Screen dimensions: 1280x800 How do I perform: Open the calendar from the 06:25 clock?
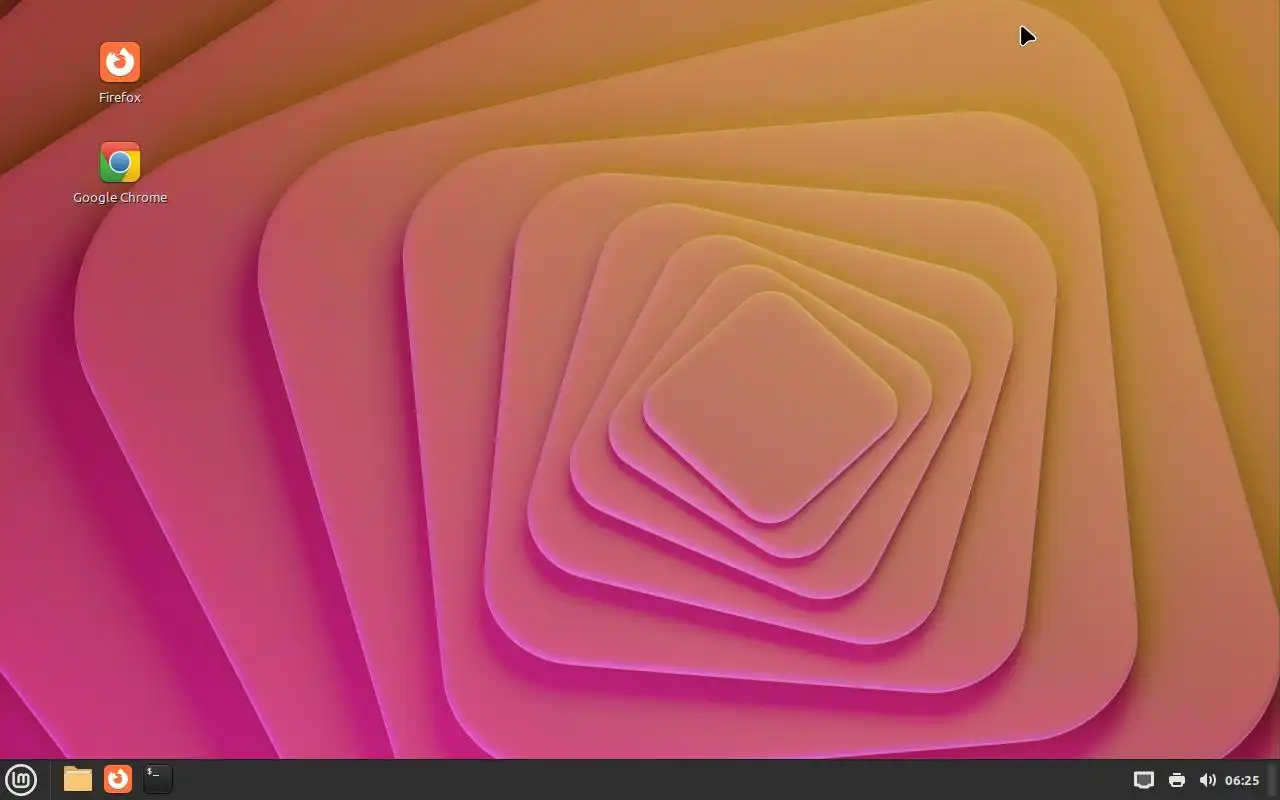[x=1242, y=780]
